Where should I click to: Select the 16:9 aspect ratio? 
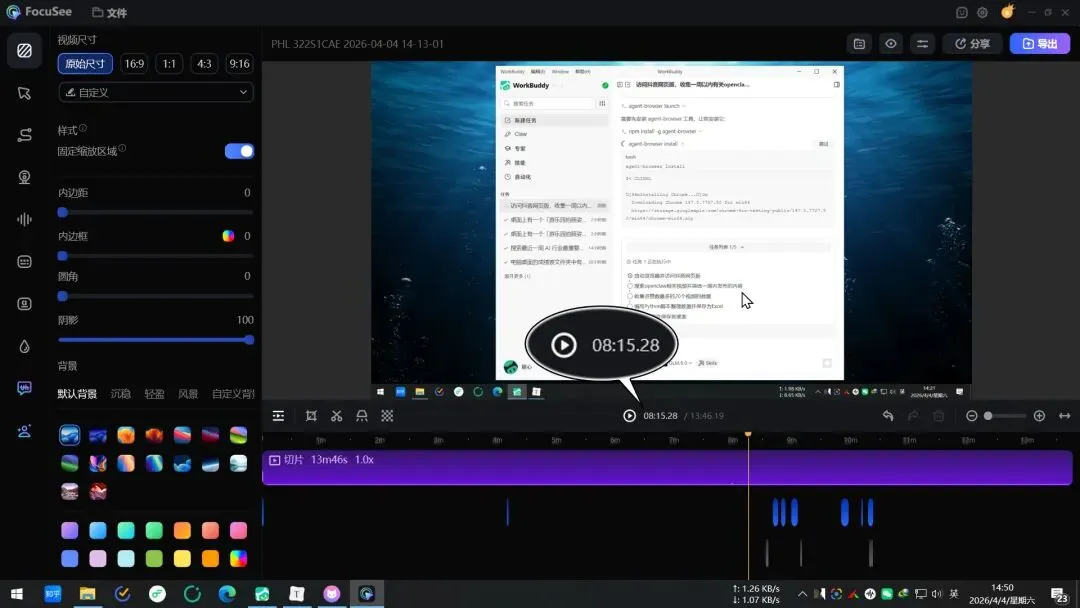134,63
